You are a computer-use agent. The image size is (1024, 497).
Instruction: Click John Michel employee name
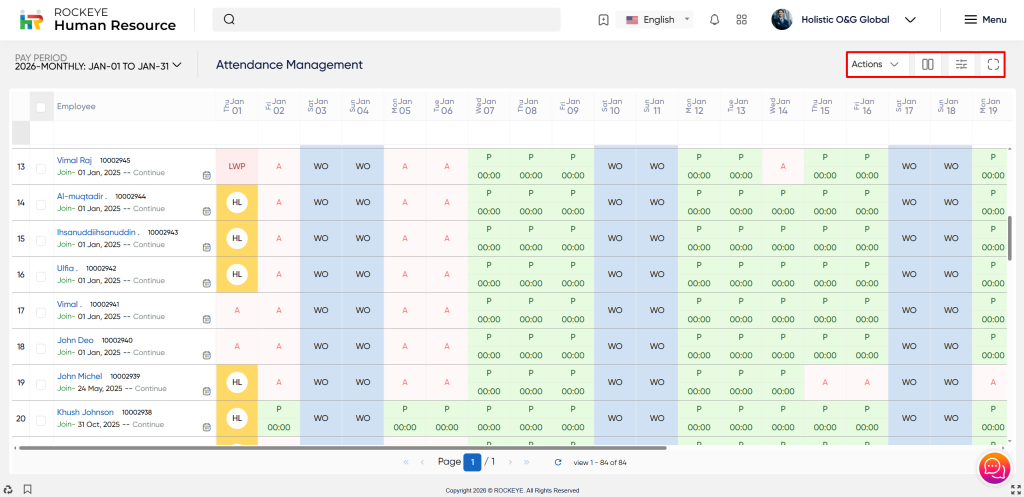coord(80,375)
